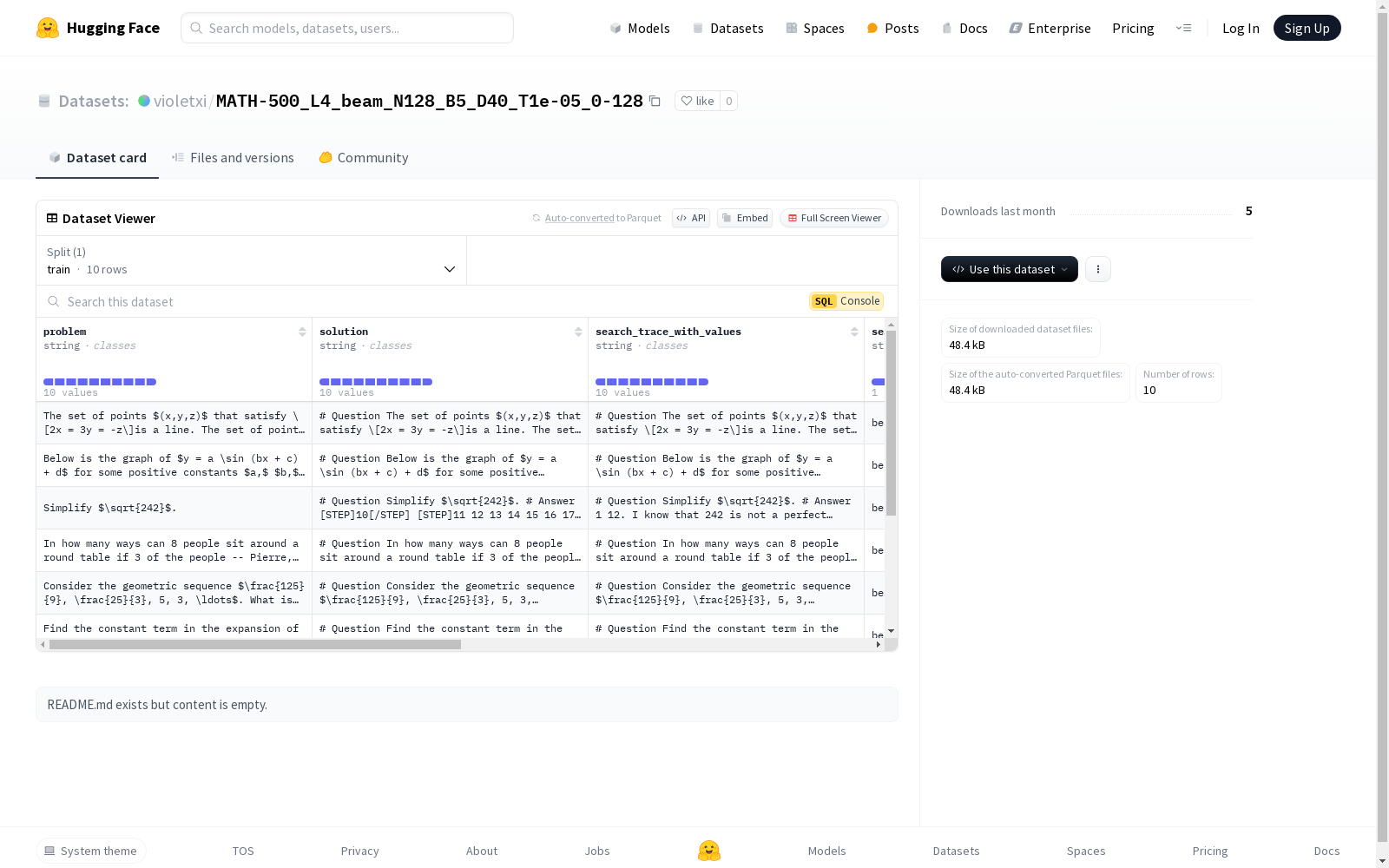Open the more navigation menu icon

[1183, 28]
